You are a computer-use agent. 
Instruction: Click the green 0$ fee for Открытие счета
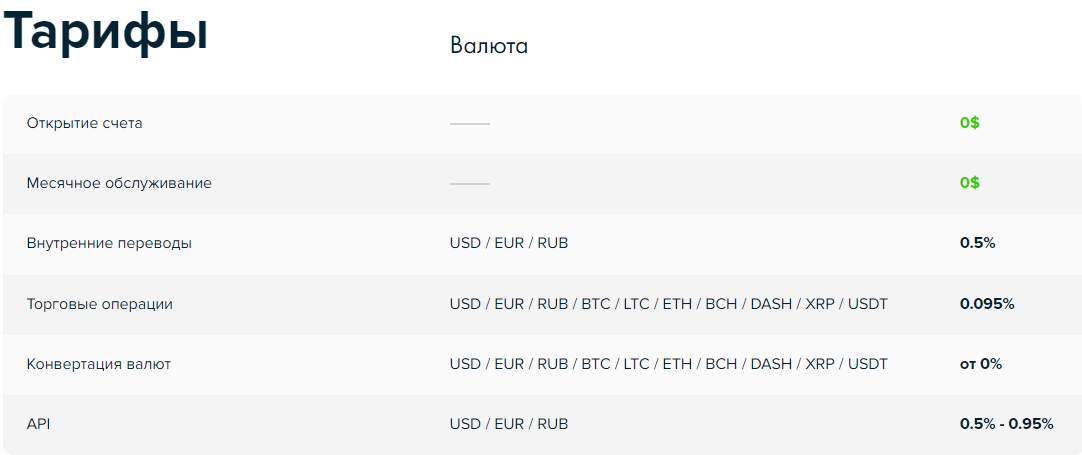(970, 124)
